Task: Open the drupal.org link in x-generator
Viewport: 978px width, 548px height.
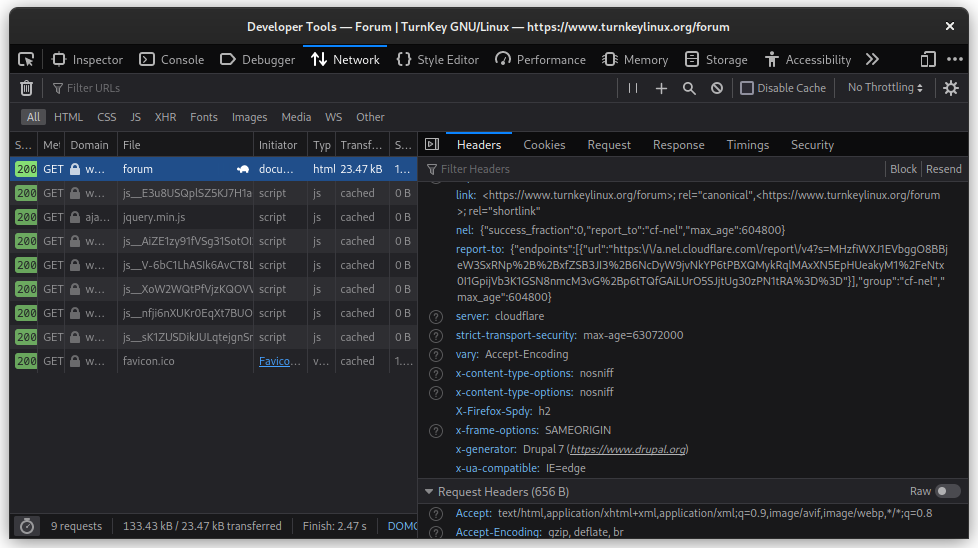Action: [628, 449]
